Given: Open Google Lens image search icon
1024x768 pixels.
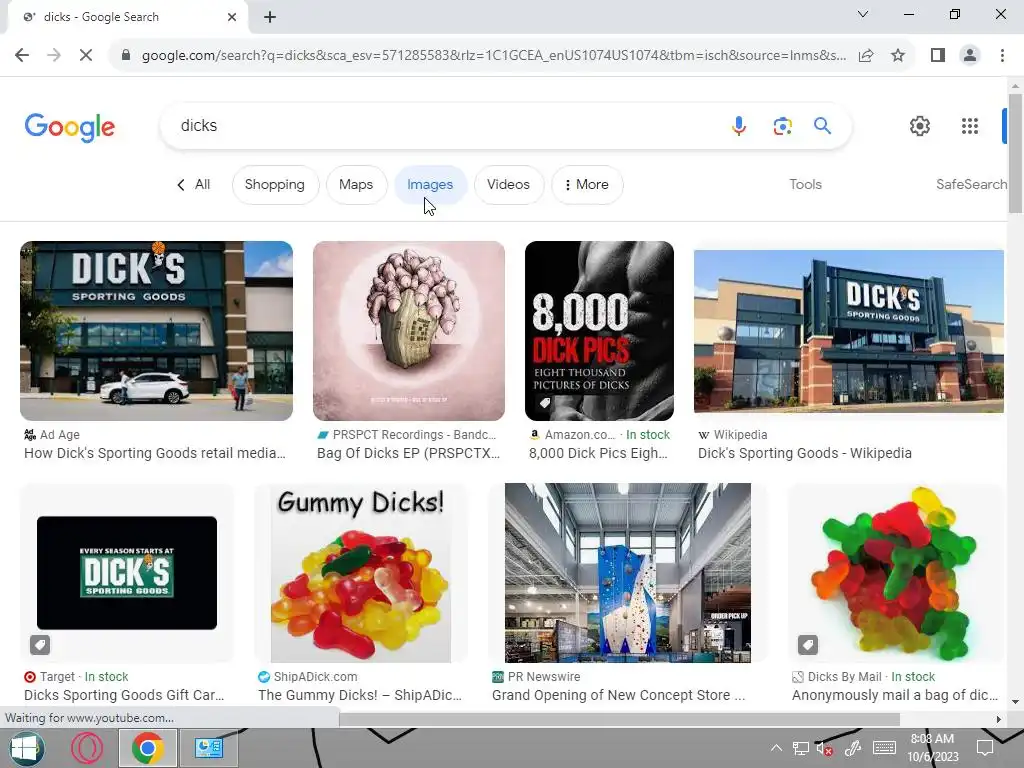Looking at the screenshot, I should 782,125.
